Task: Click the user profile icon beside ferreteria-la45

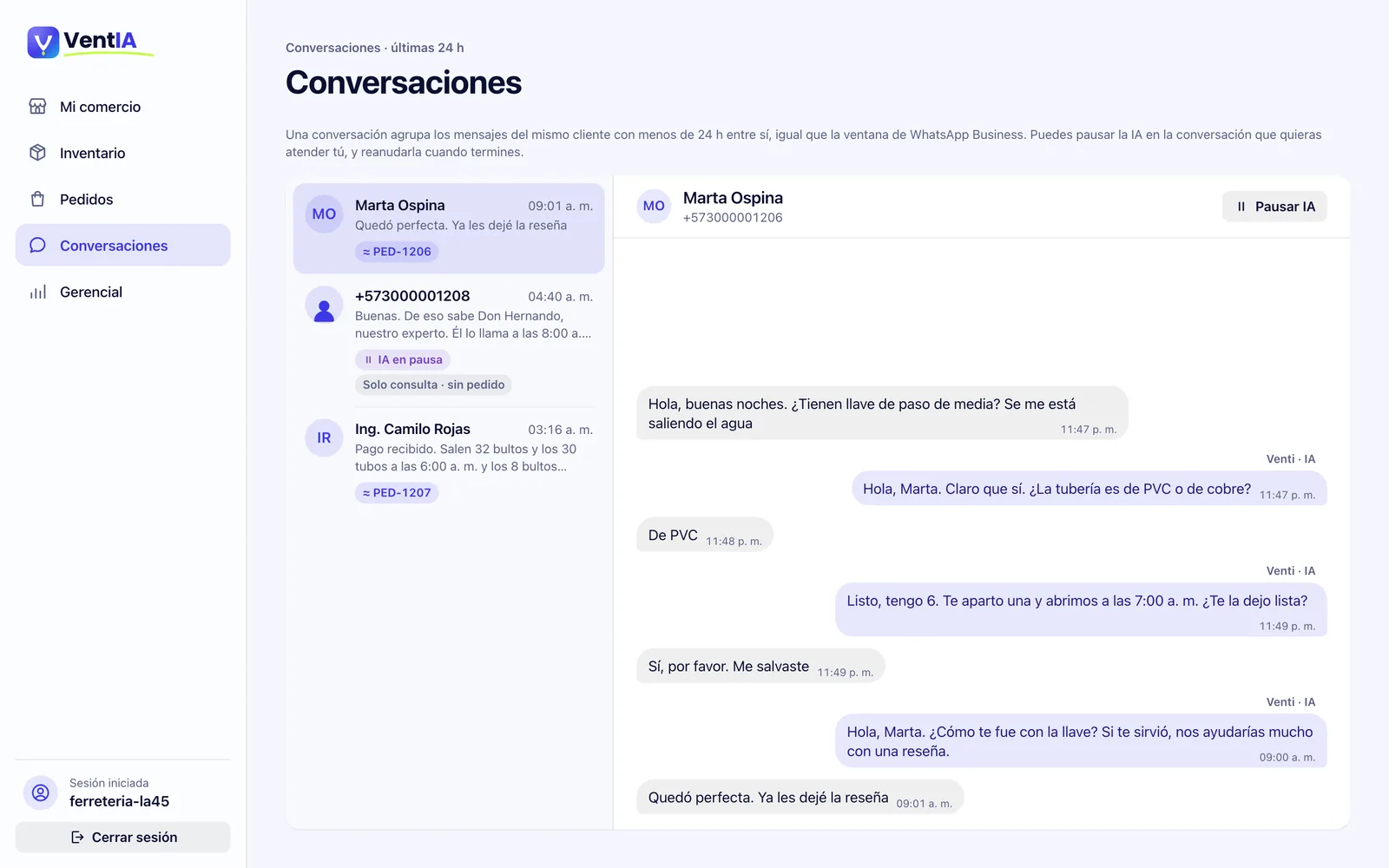Action: point(40,792)
